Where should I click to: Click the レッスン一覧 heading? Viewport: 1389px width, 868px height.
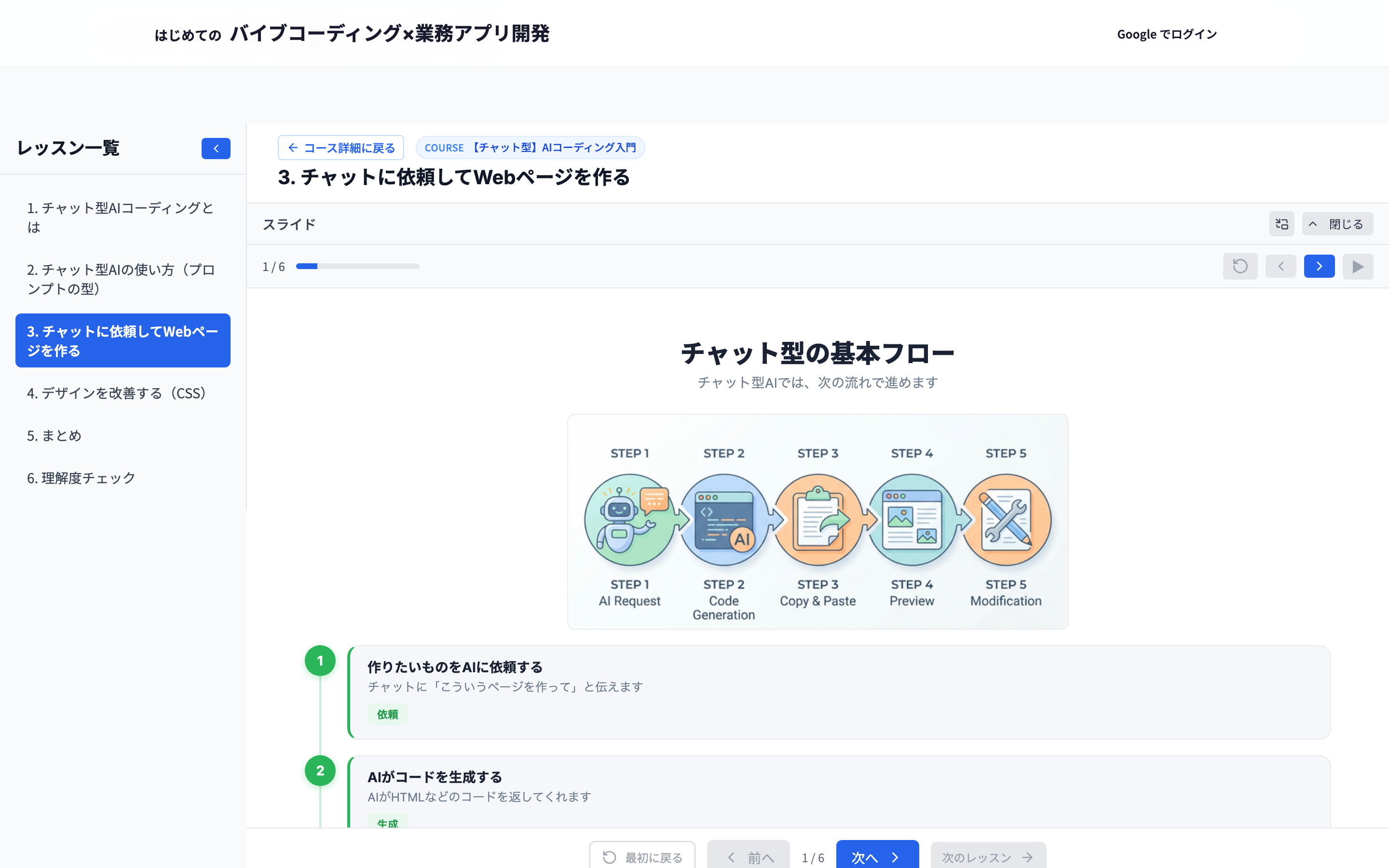point(68,148)
